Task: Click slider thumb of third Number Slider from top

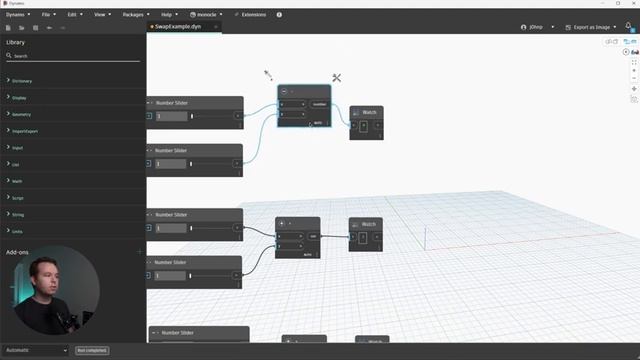Action: 191,228
